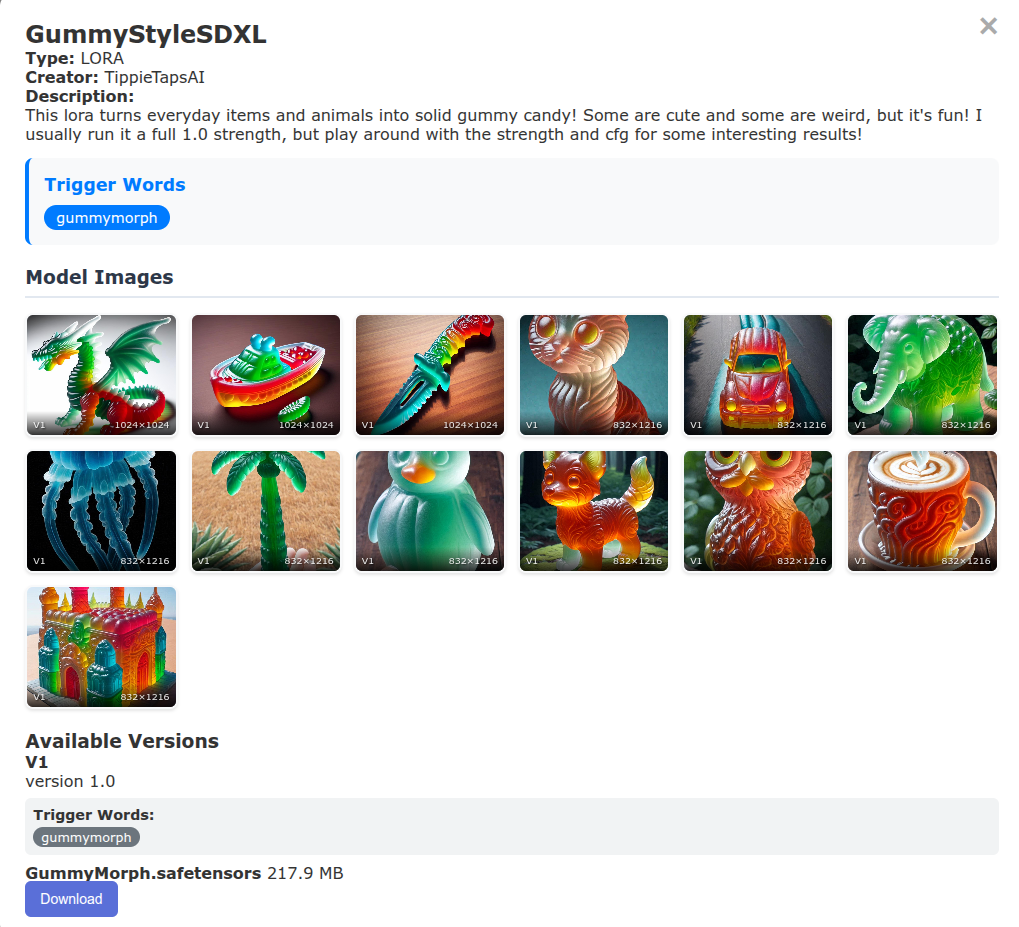Download GummyMorph.safetensors file
This screenshot has height=927, width=1019.
(71, 898)
